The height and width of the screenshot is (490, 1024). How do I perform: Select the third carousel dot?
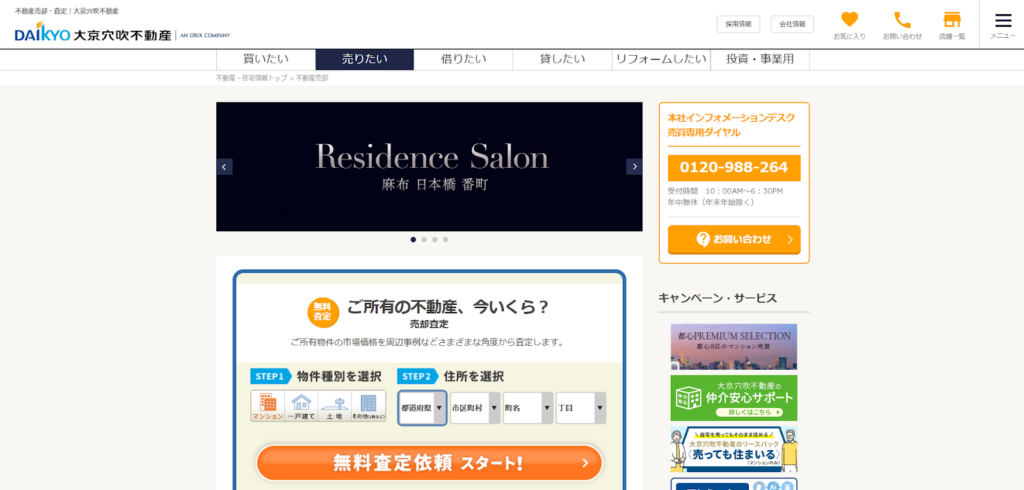click(434, 240)
